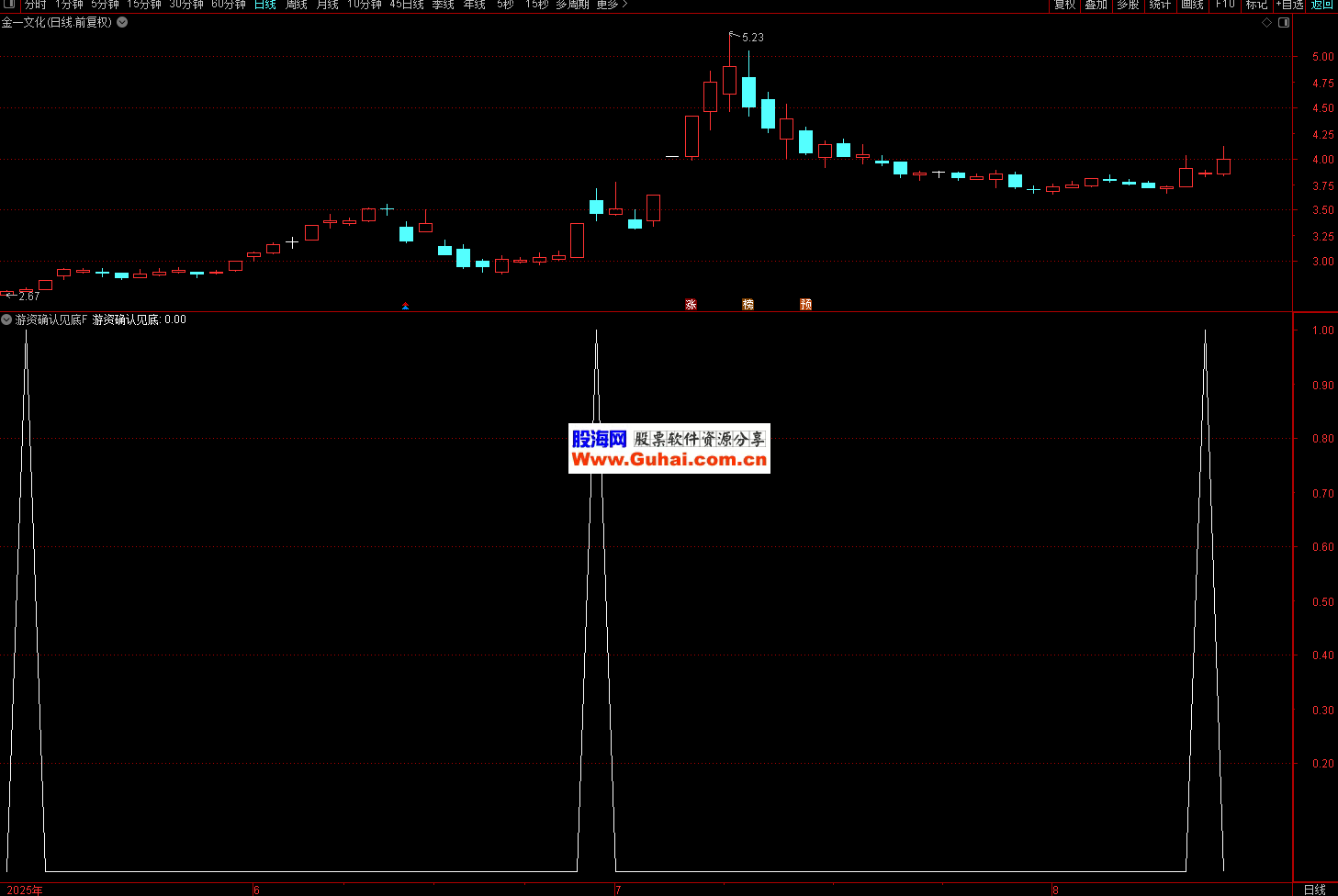Switch to 周线 weekly chart
The width and height of the screenshot is (1338, 896).
[296, 5]
